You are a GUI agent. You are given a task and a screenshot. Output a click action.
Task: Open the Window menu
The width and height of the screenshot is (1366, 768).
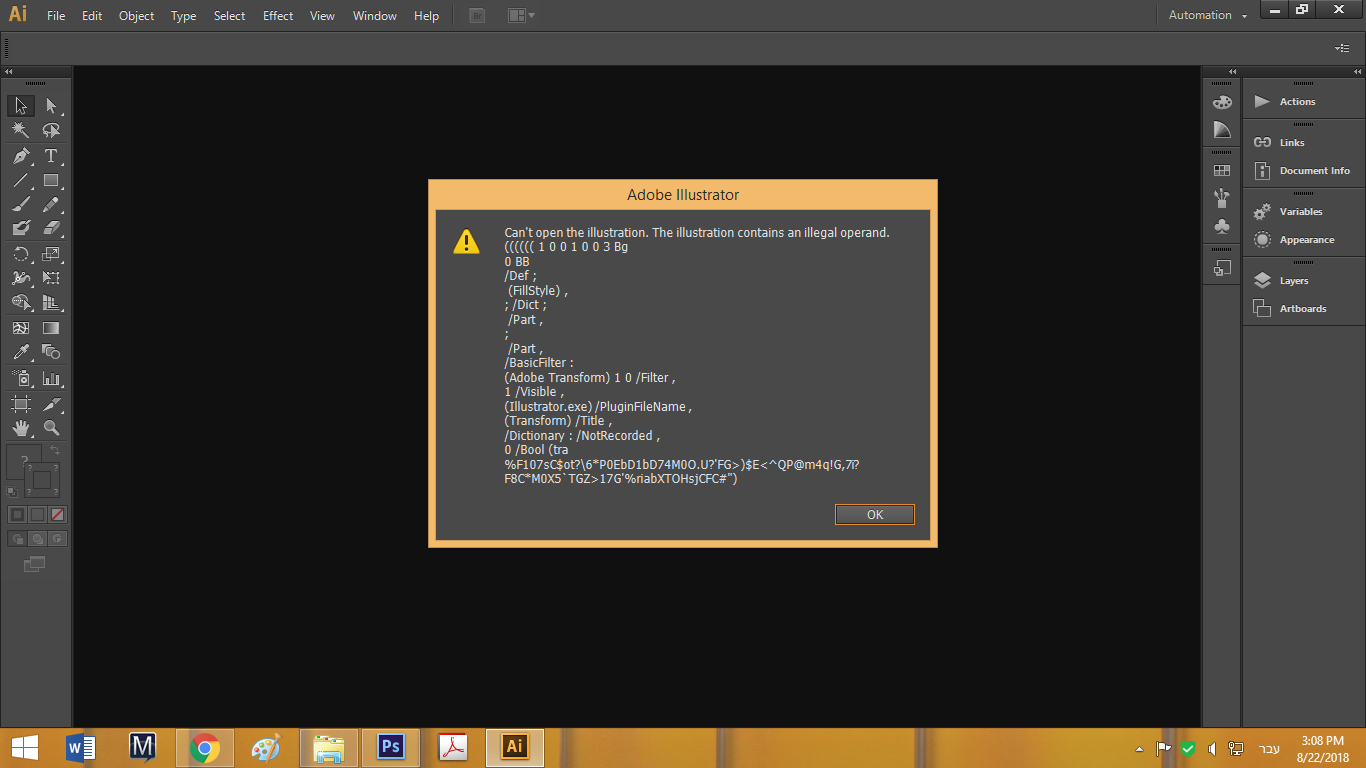(375, 16)
